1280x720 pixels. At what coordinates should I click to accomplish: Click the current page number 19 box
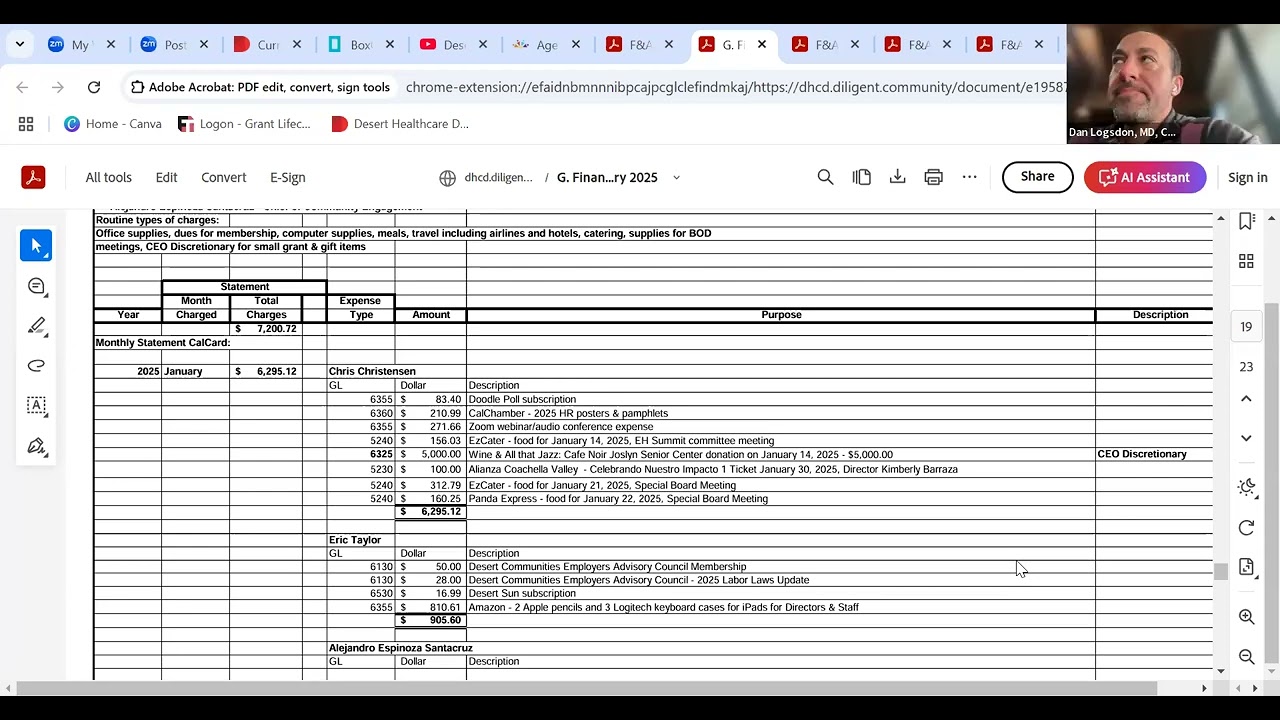[x=1246, y=327]
